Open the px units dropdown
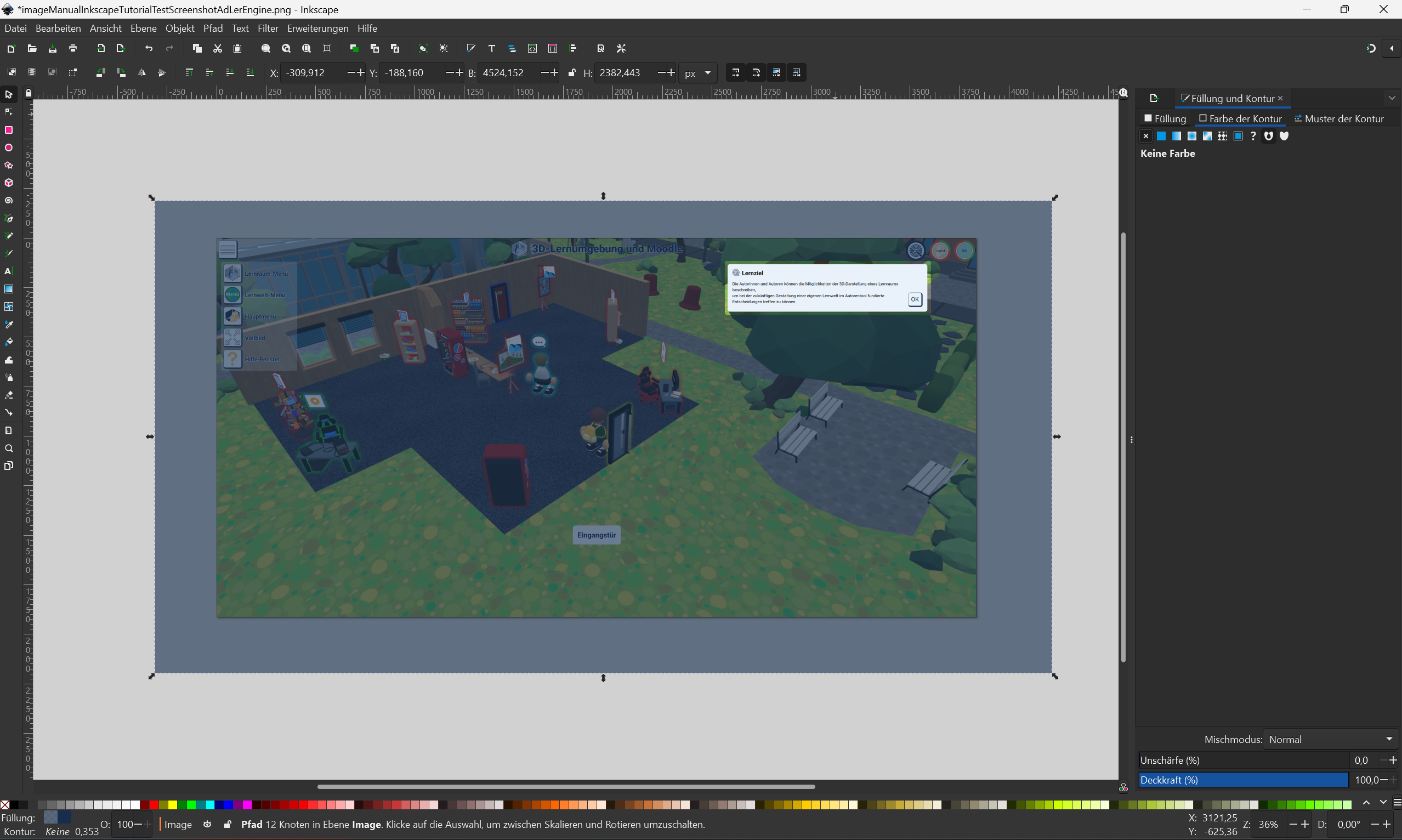1402x840 pixels. tap(698, 72)
